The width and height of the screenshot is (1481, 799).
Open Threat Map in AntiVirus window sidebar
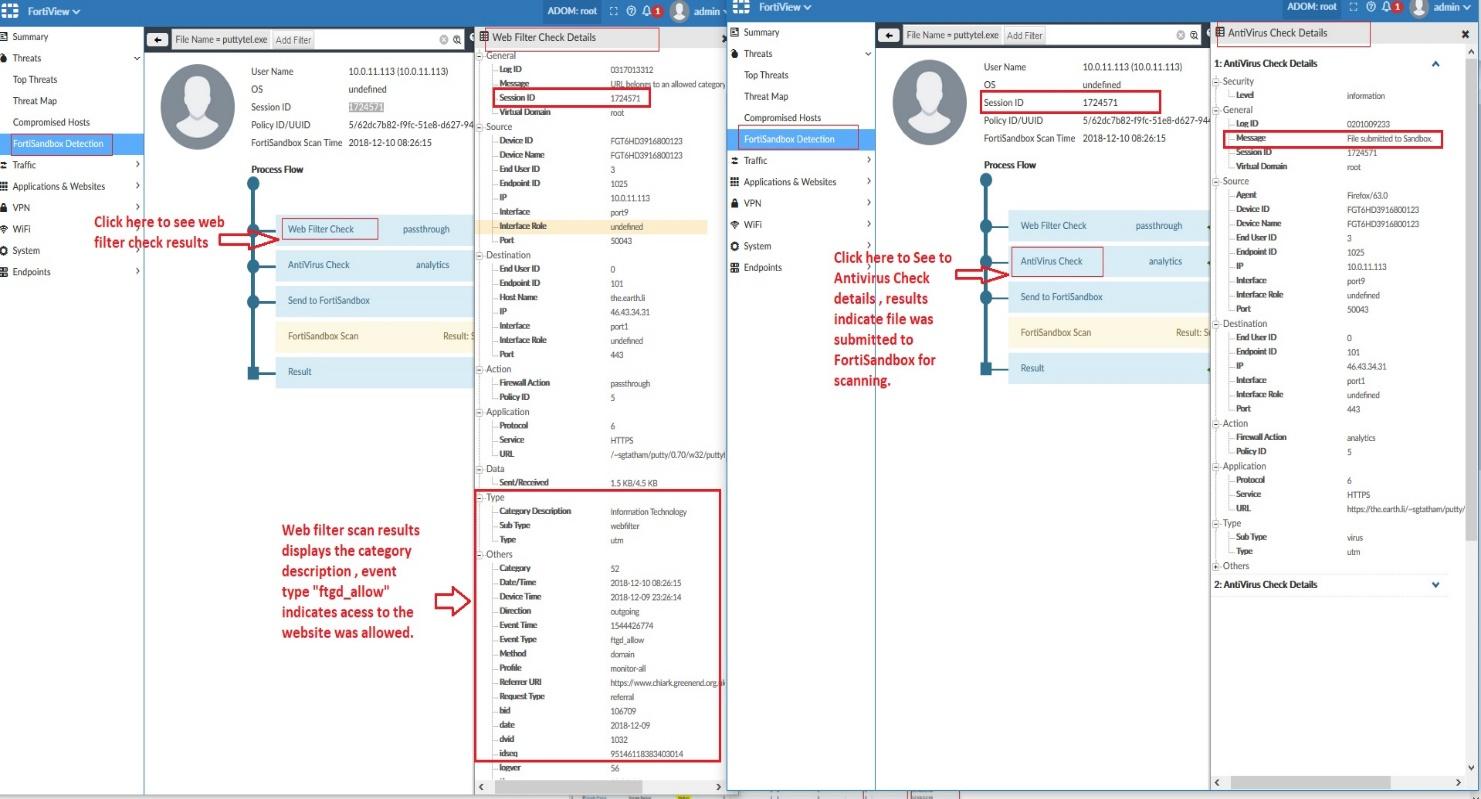[766, 97]
